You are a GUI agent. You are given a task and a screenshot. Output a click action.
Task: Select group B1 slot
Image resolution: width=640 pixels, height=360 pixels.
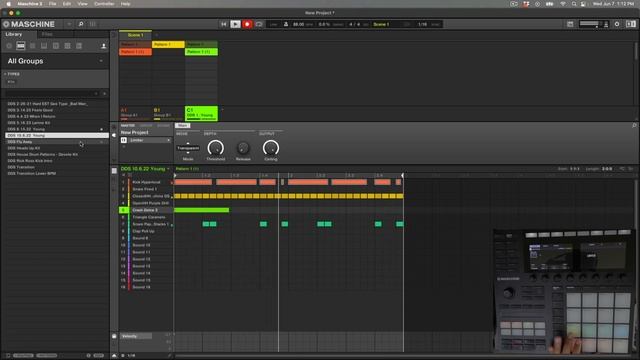[168, 113]
